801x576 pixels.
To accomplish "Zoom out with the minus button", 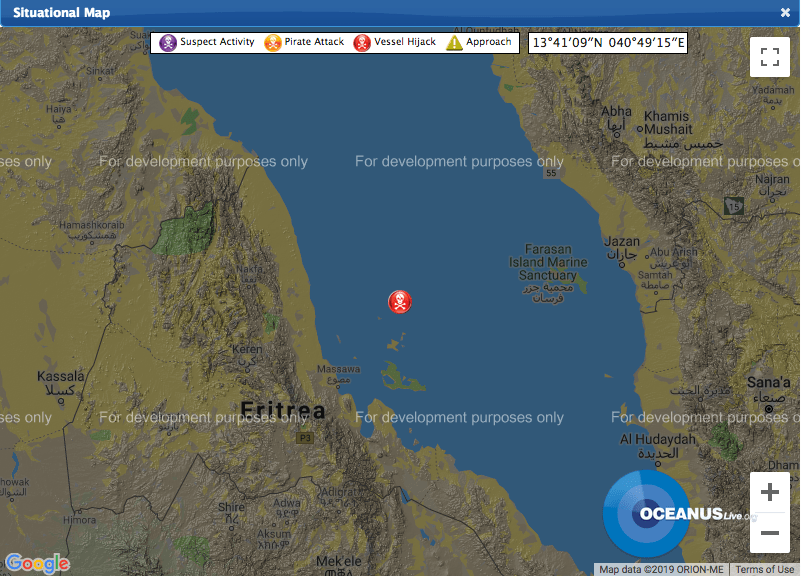I will 769,533.
